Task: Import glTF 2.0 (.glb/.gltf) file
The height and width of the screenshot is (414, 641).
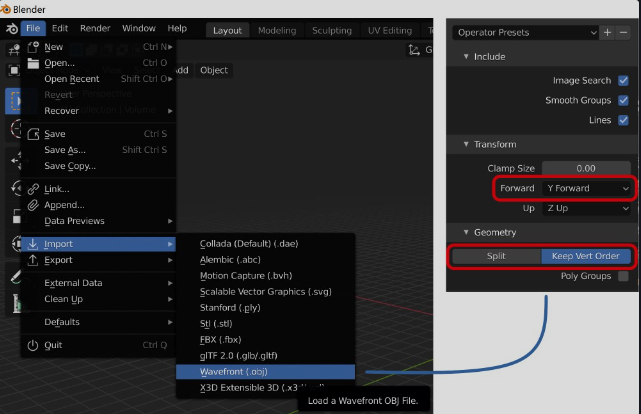Action: [x=266, y=356]
